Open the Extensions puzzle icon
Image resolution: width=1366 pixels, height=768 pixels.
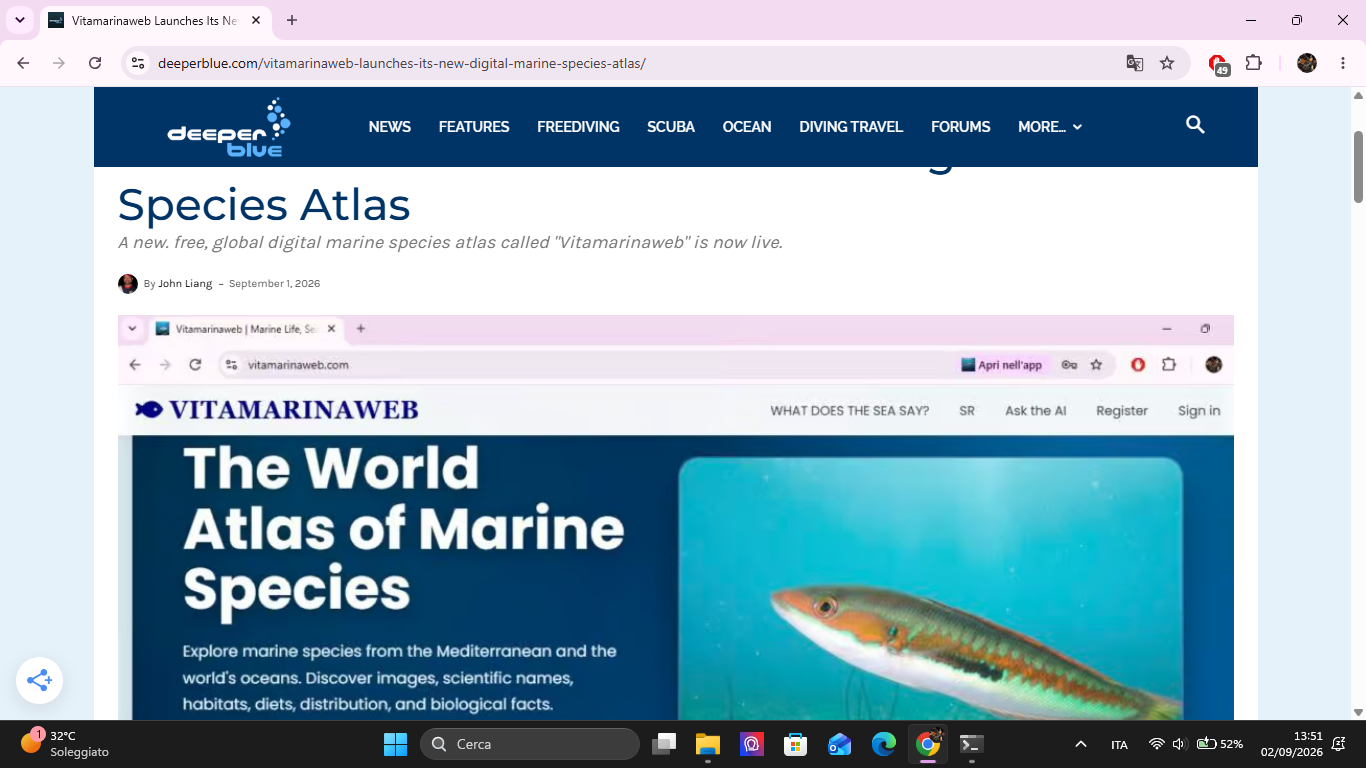[1254, 63]
